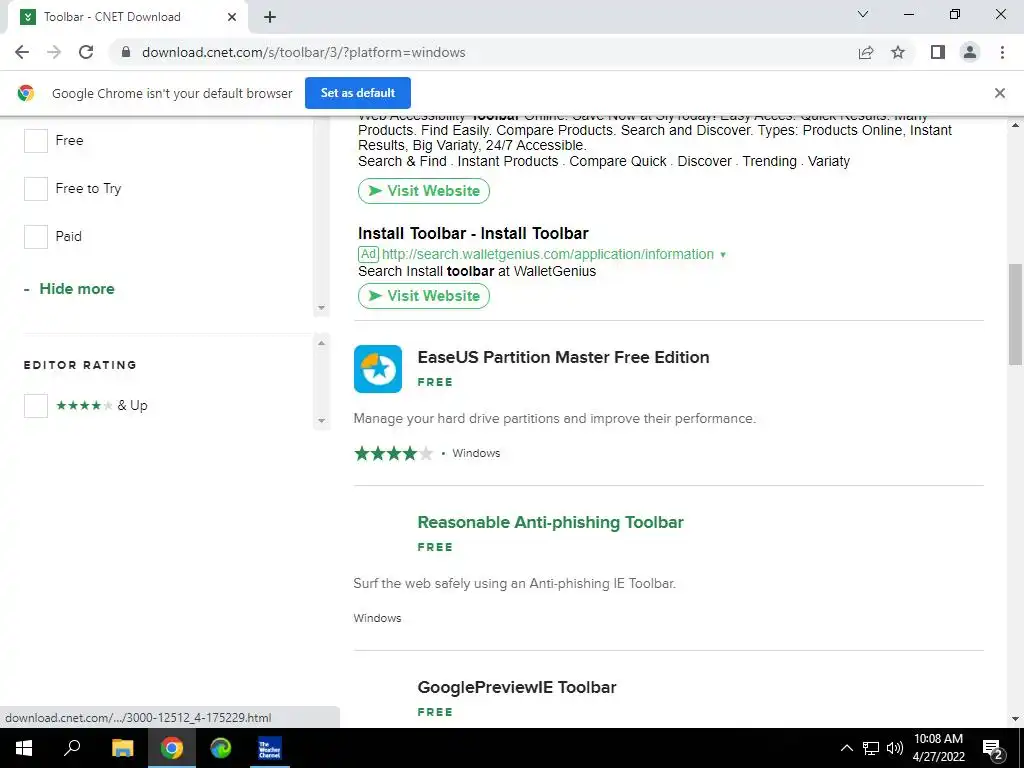This screenshot has width=1024, height=768.
Task: Click the page scrollbar down arrow
Action: pos(1016,719)
